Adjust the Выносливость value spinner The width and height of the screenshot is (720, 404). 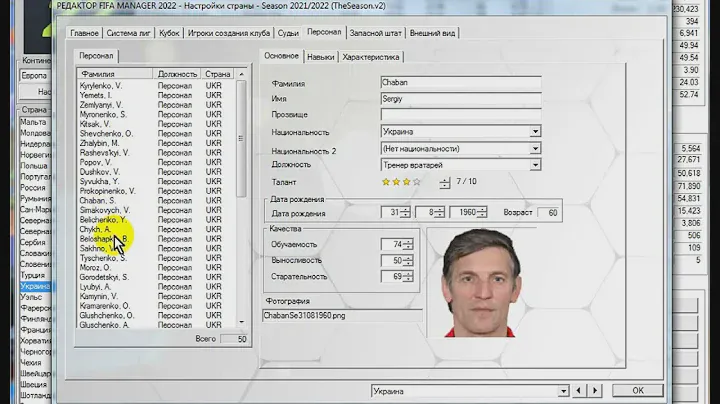(408, 261)
